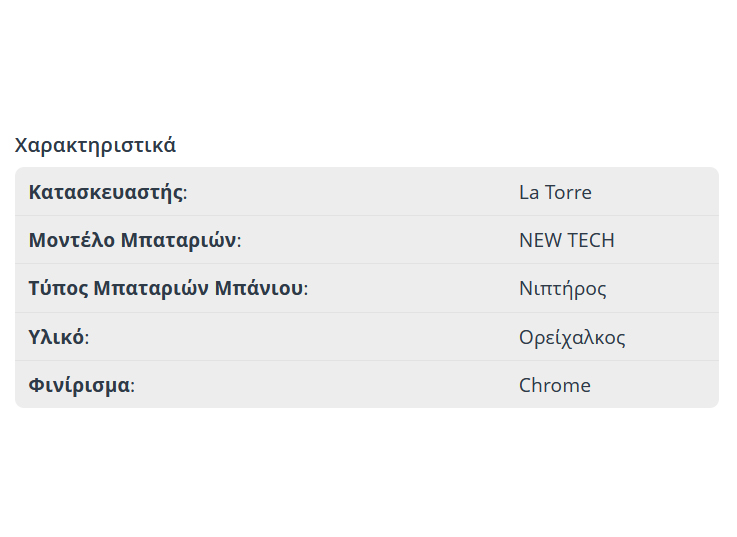Click the Χαρακτηριστικά section heading

click(x=95, y=145)
